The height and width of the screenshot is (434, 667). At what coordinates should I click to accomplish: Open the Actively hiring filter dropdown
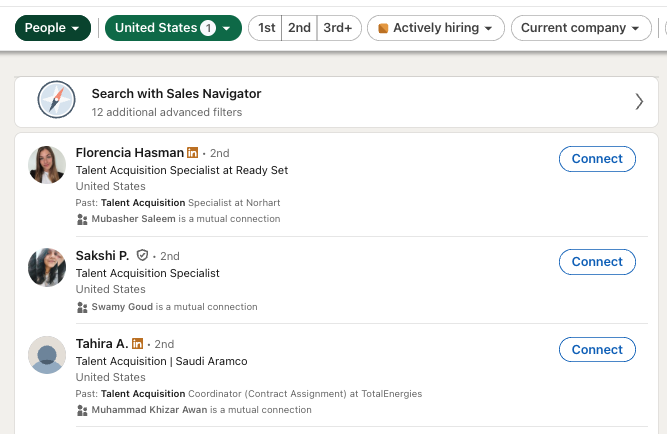(436, 28)
